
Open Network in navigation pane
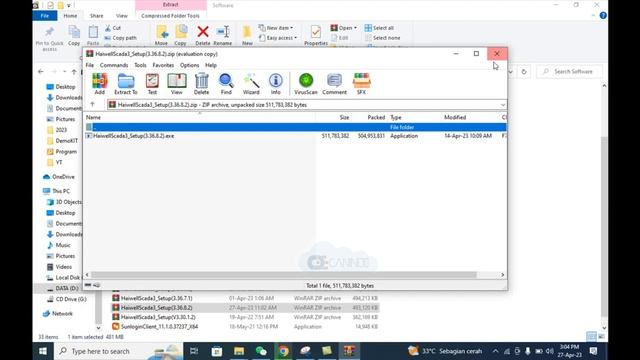58,313
